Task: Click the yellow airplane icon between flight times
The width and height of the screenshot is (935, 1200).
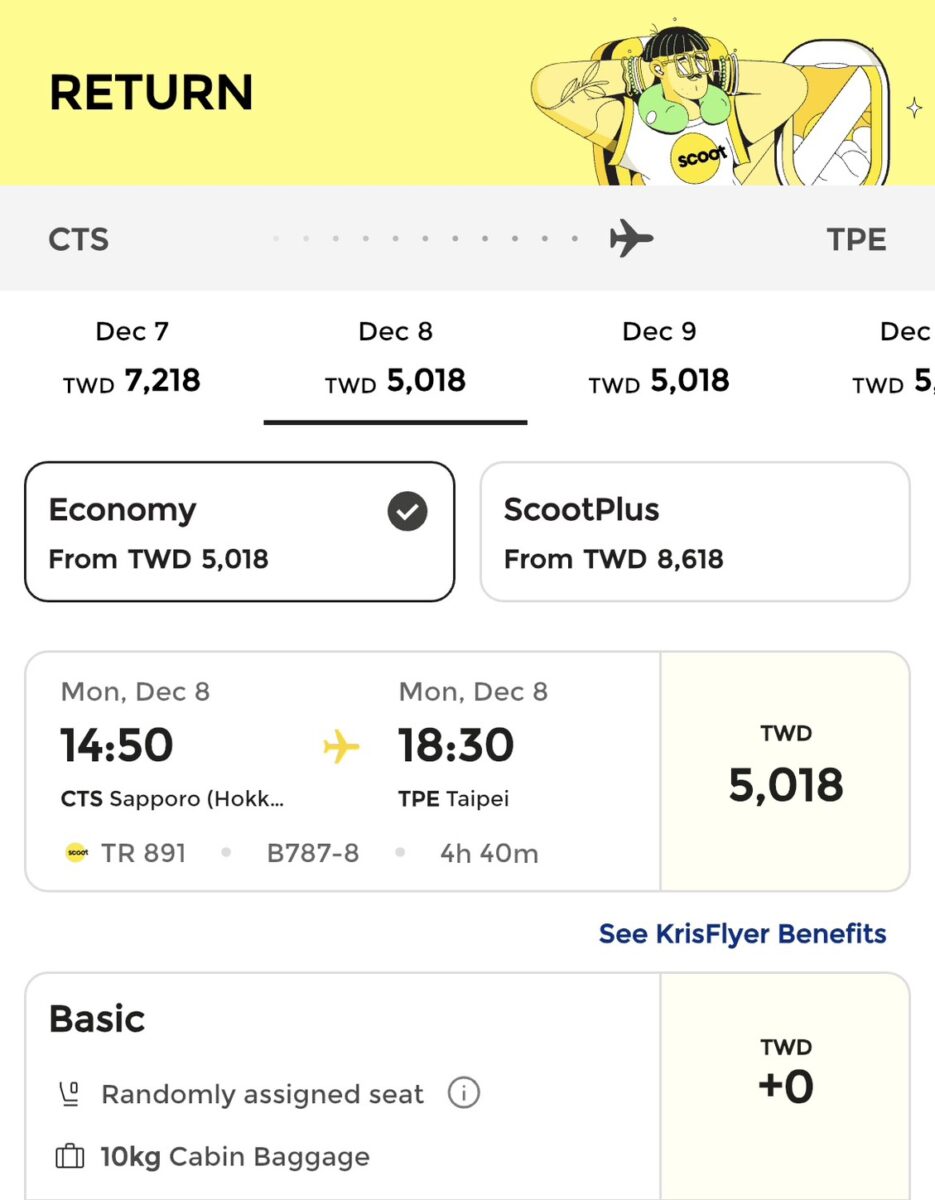Action: click(x=340, y=746)
